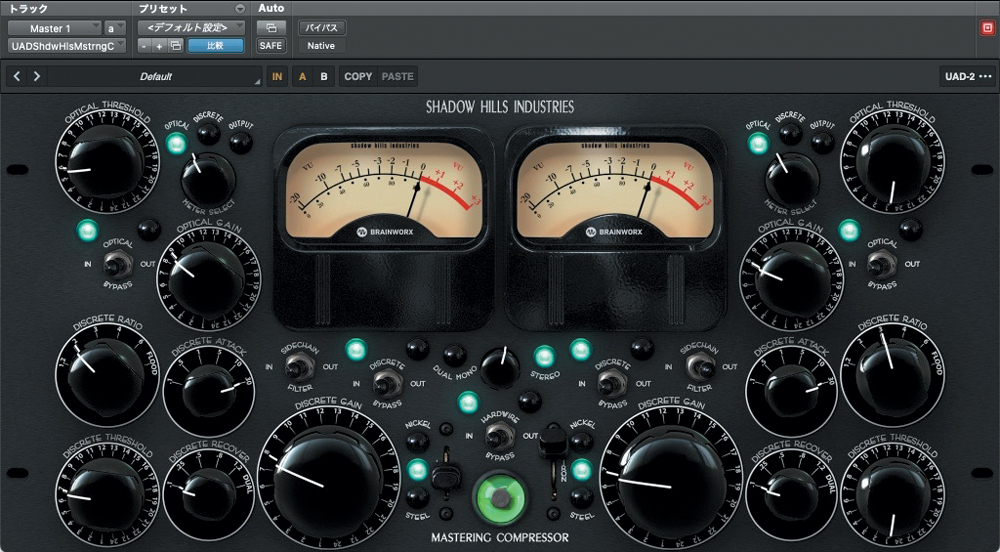The width and height of the screenshot is (1000, 552).
Task: Click the SAFE button
Action: pyautogui.click(x=271, y=46)
